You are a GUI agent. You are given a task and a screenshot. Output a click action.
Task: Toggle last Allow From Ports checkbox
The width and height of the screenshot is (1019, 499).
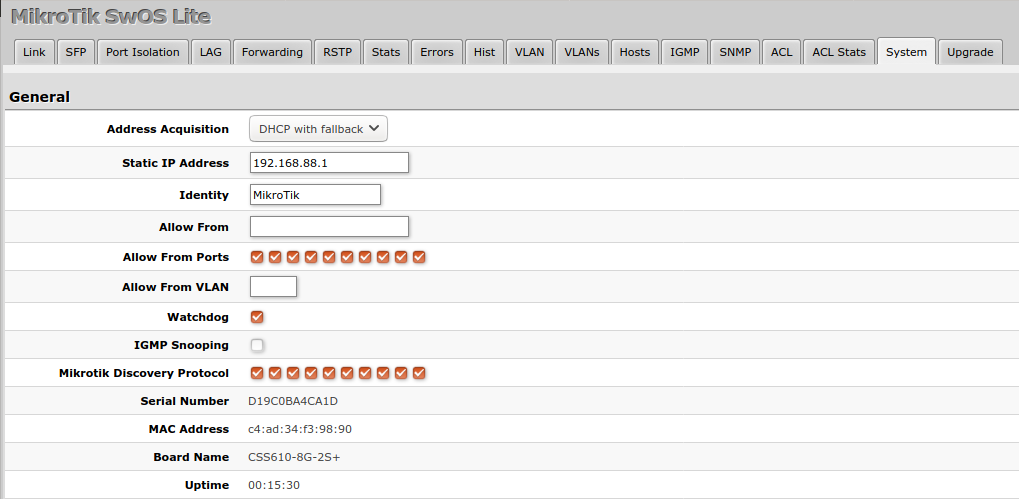pos(419,257)
